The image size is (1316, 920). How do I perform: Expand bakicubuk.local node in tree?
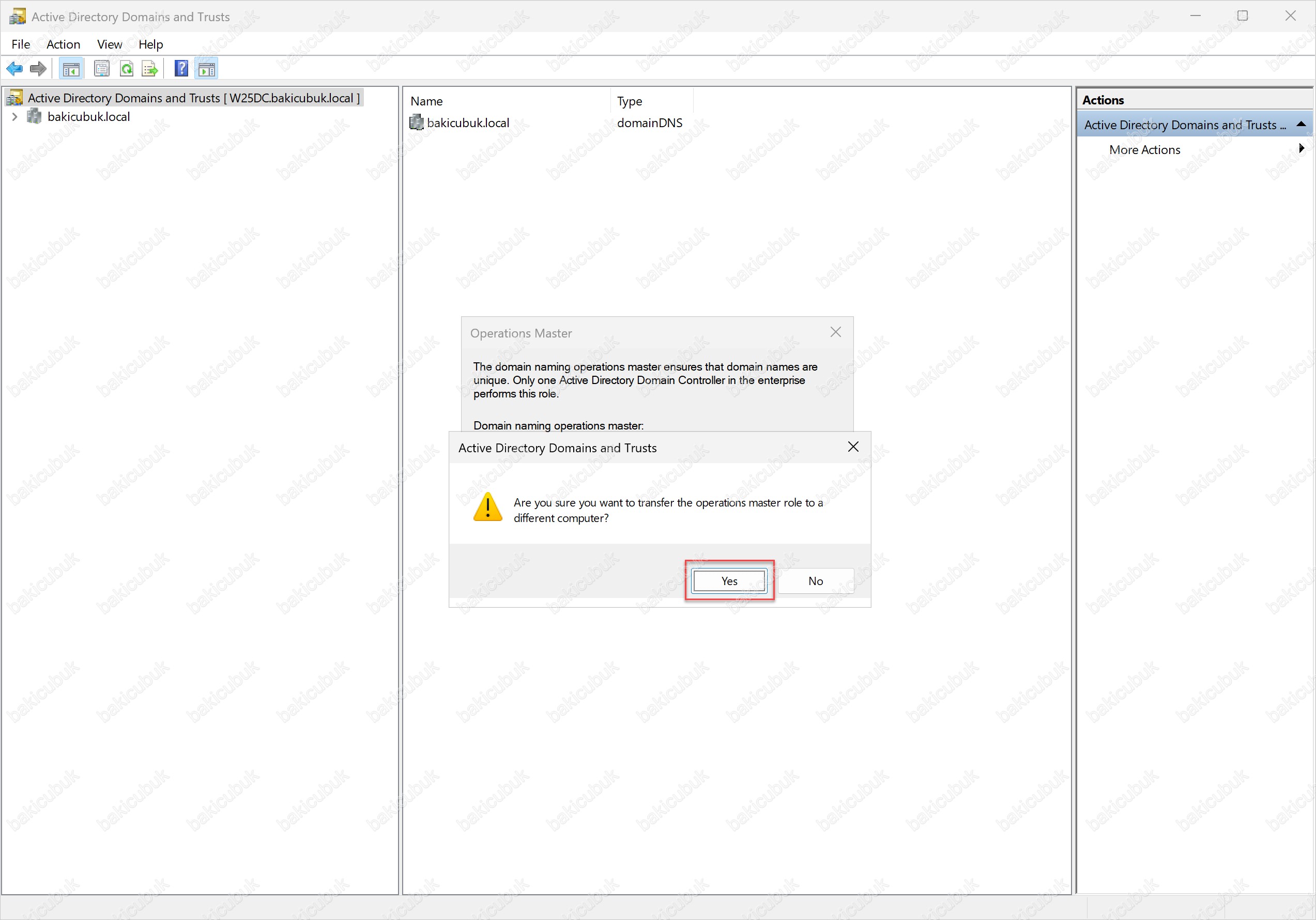15,116
